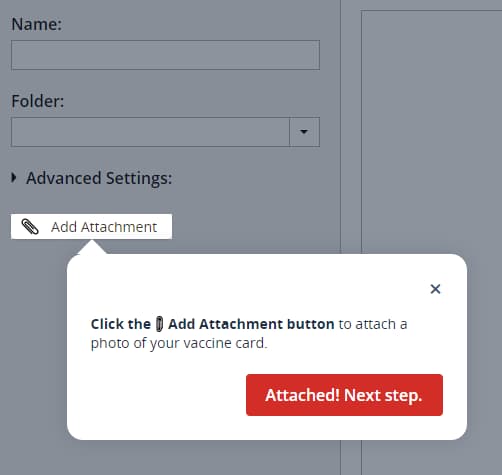Click bold 'Add Attachment button' text in tooltip
The image size is (502, 475).
point(251,324)
